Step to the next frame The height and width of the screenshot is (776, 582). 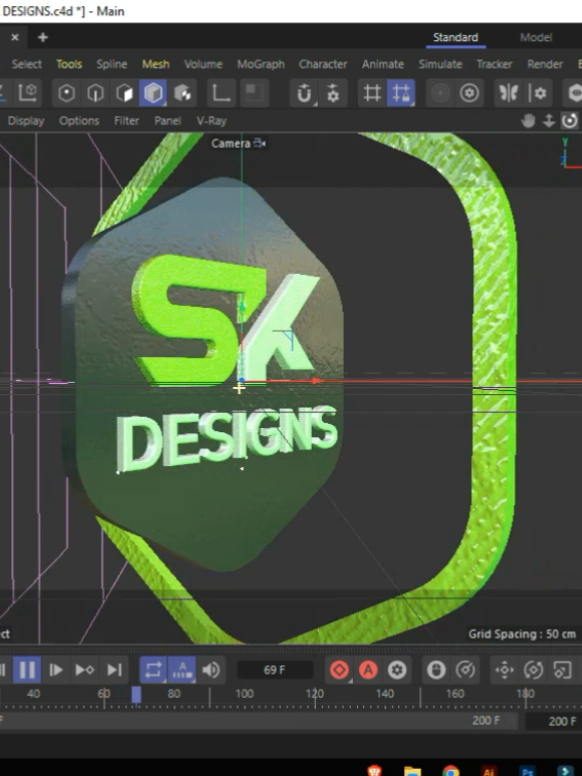tap(55, 670)
